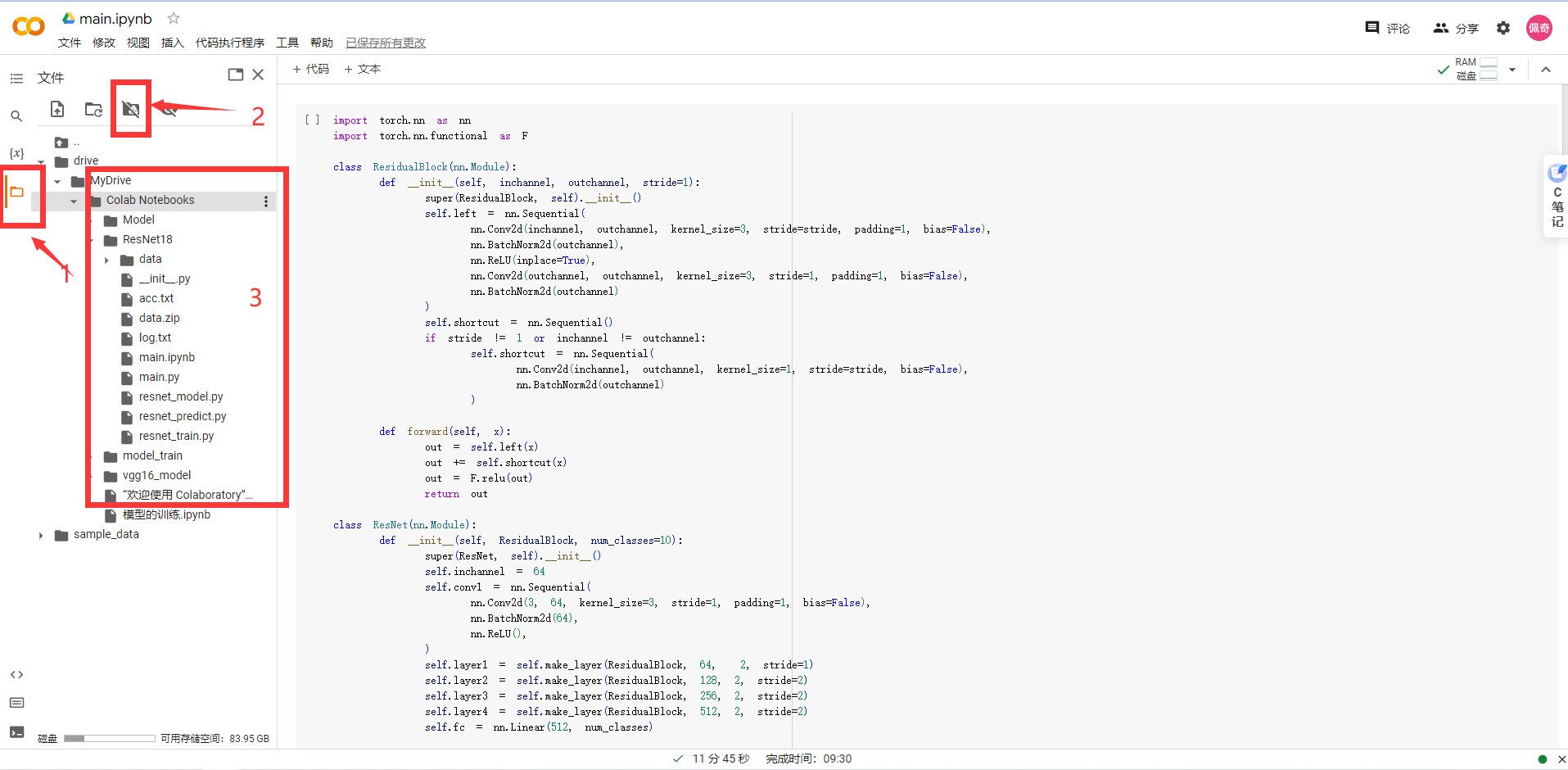1568x770 pixels.
Task: Click the 已保存所有更改 link
Action: [386, 43]
